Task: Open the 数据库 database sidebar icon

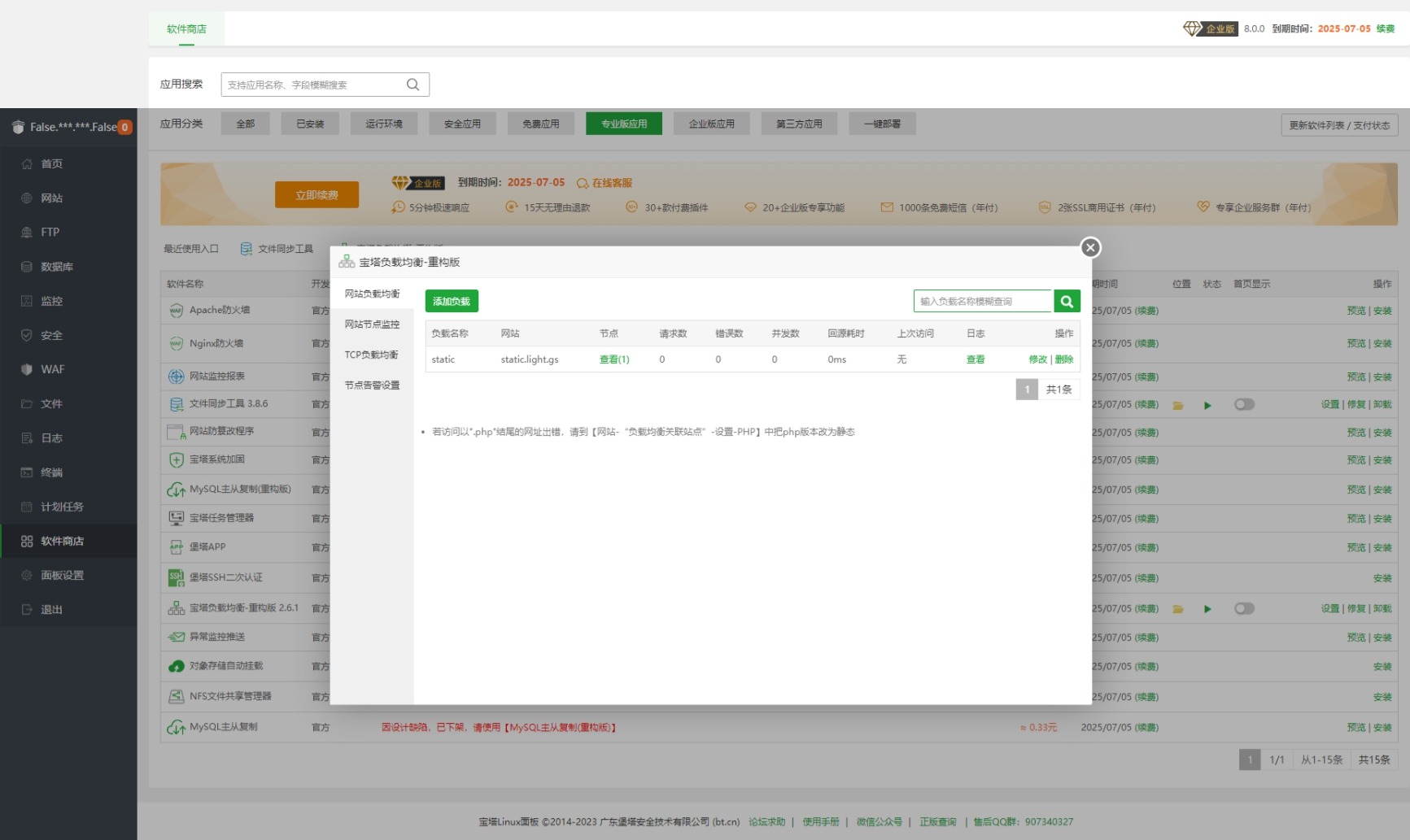Action: (27, 267)
